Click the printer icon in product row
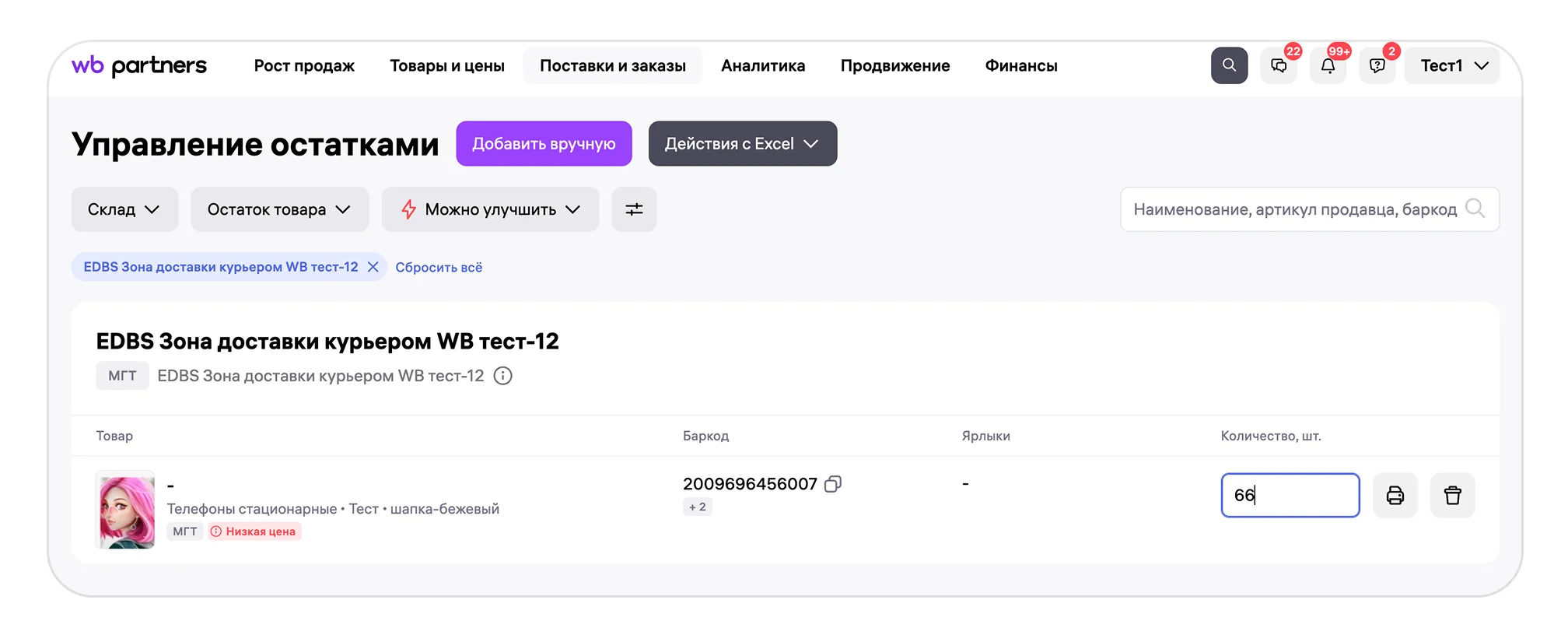The height and width of the screenshot is (635, 1568). pyautogui.click(x=1395, y=495)
